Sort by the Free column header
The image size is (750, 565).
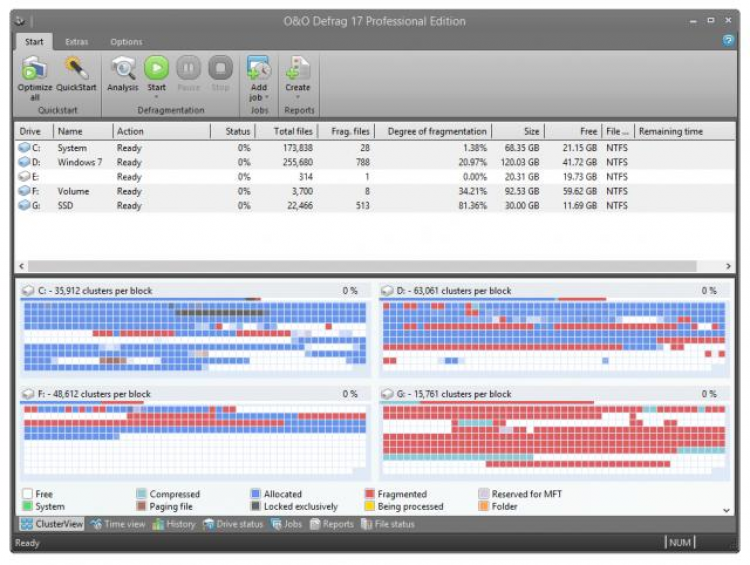pos(573,131)
